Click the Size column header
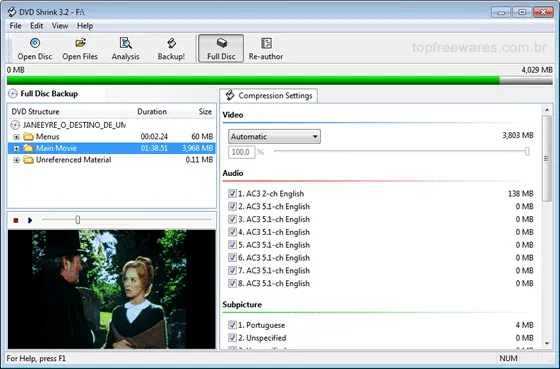560x369 pixels. [193, 111]
